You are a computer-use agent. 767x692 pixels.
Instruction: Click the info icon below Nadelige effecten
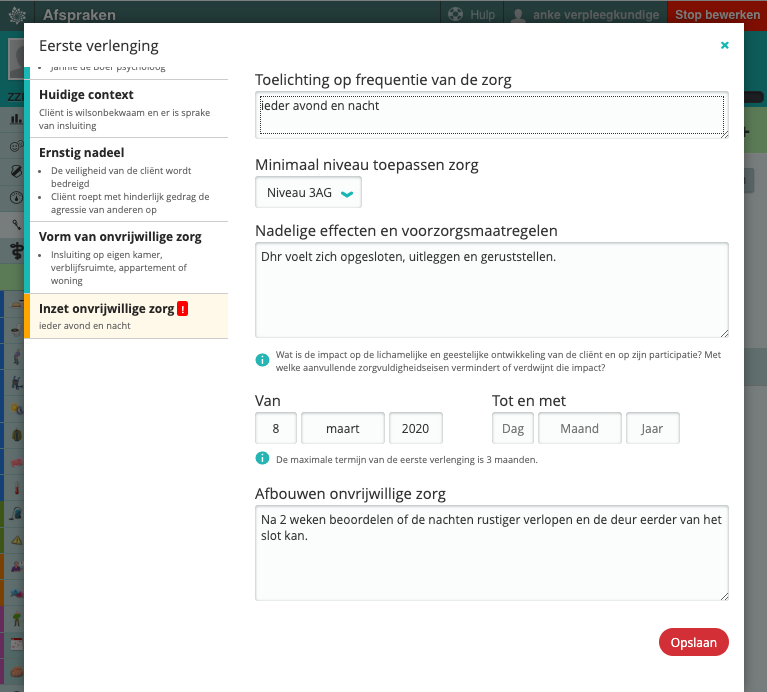pyautogui.click(x=262, y=360)
